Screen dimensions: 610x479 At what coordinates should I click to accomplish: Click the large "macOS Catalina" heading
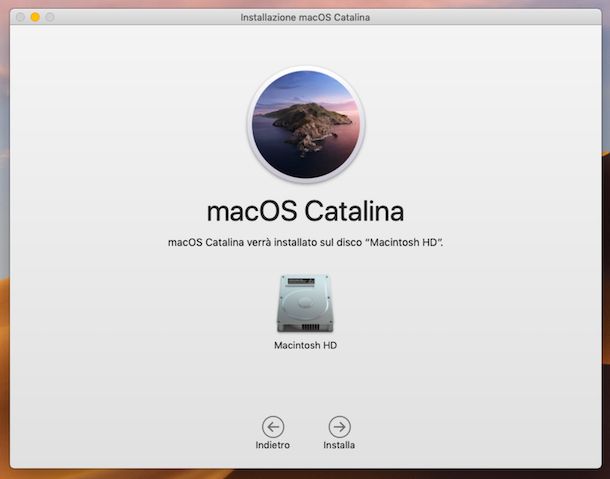point(305,212)
